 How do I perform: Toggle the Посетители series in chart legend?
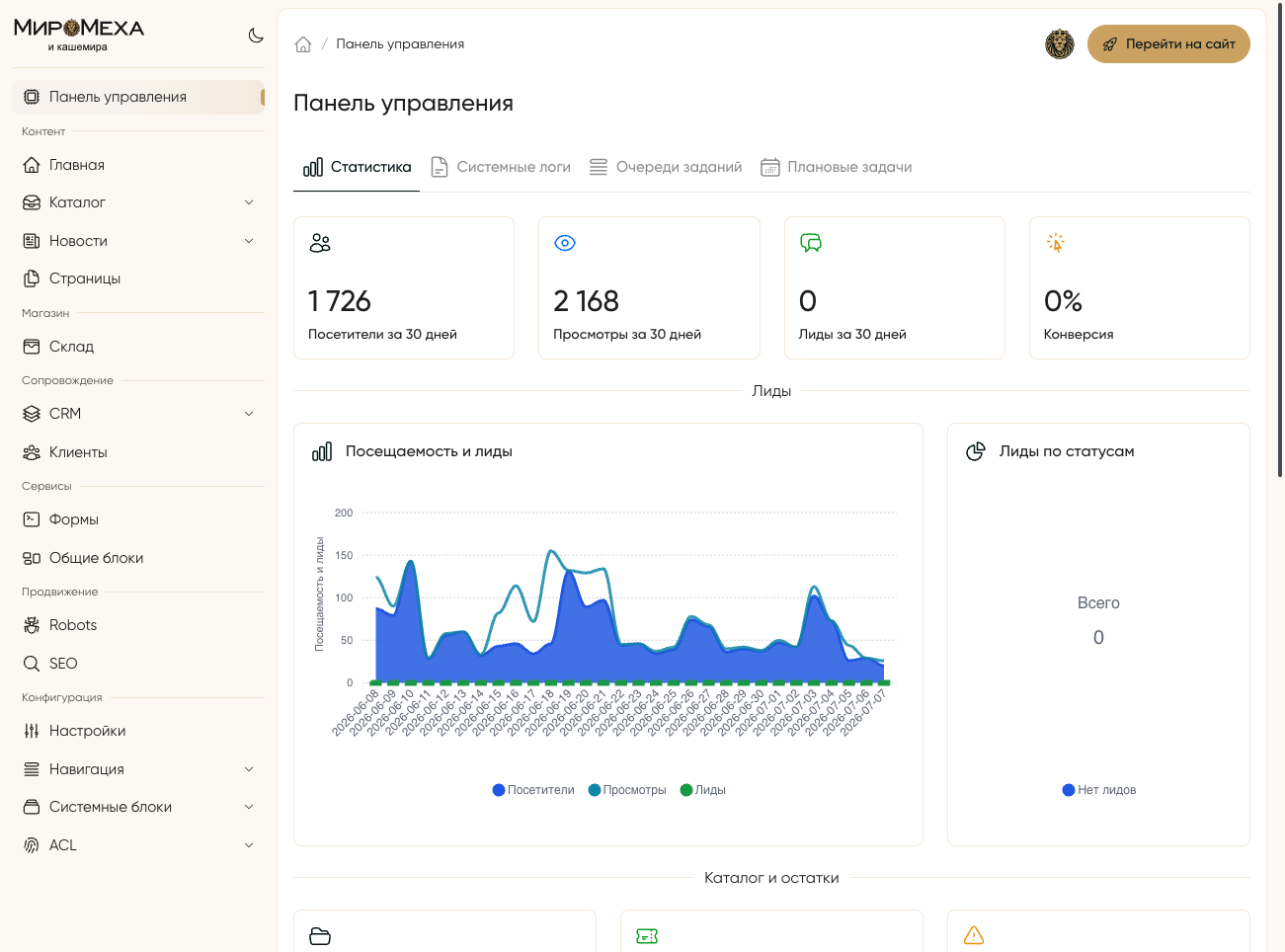point(533,790)
